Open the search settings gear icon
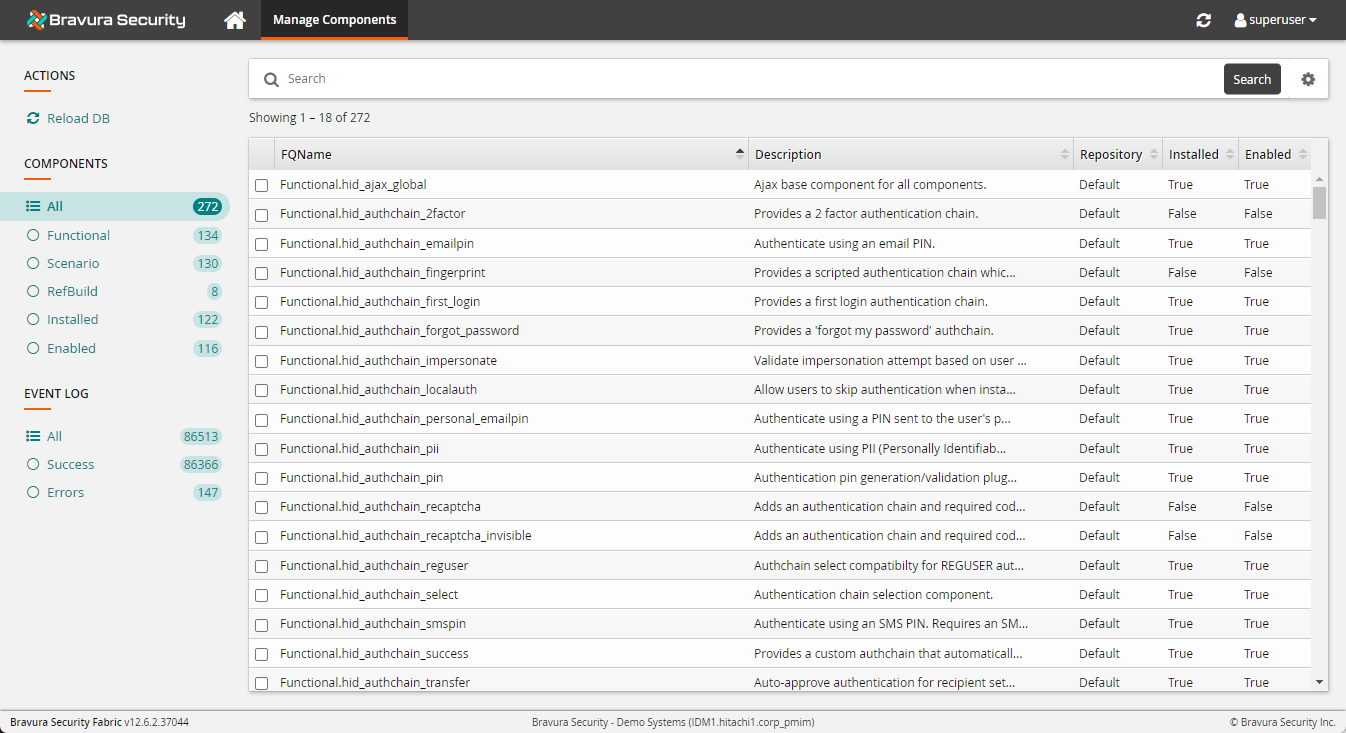This screenshot has width=1346, height=733. coord(1308,78)
